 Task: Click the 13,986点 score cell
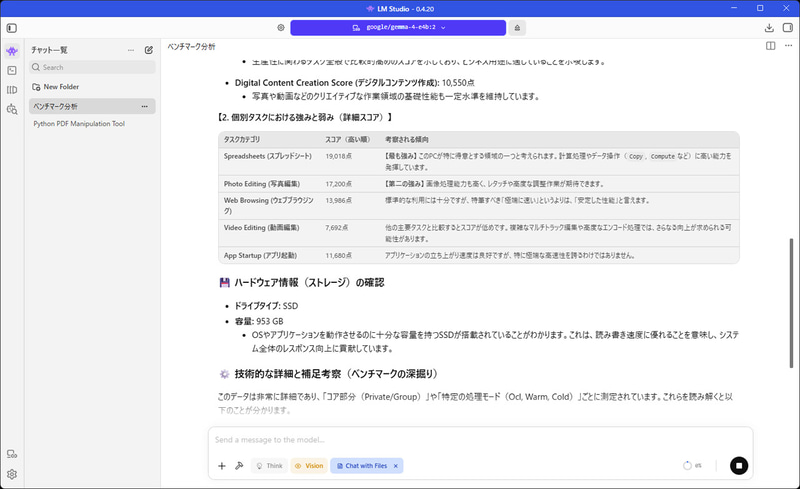click(x=339, y=200)
